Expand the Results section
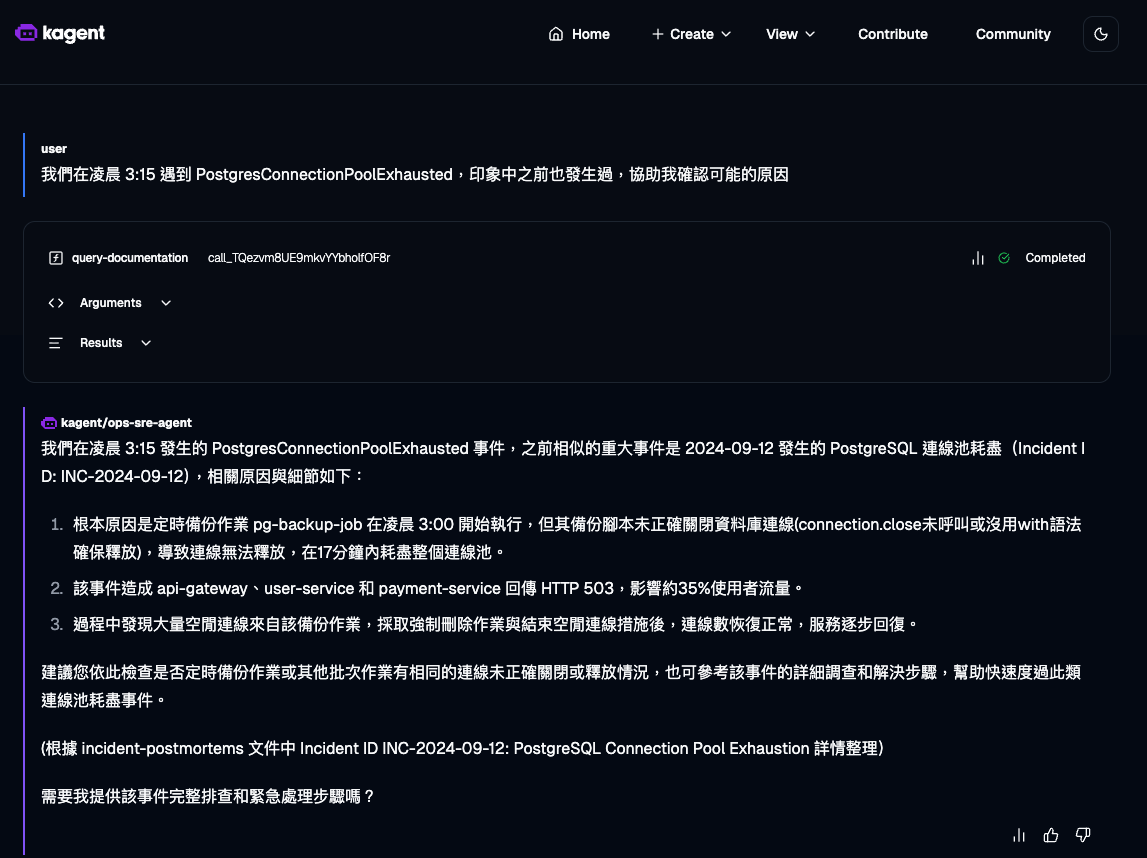The image size is (1147, 858). click(100, 343)
